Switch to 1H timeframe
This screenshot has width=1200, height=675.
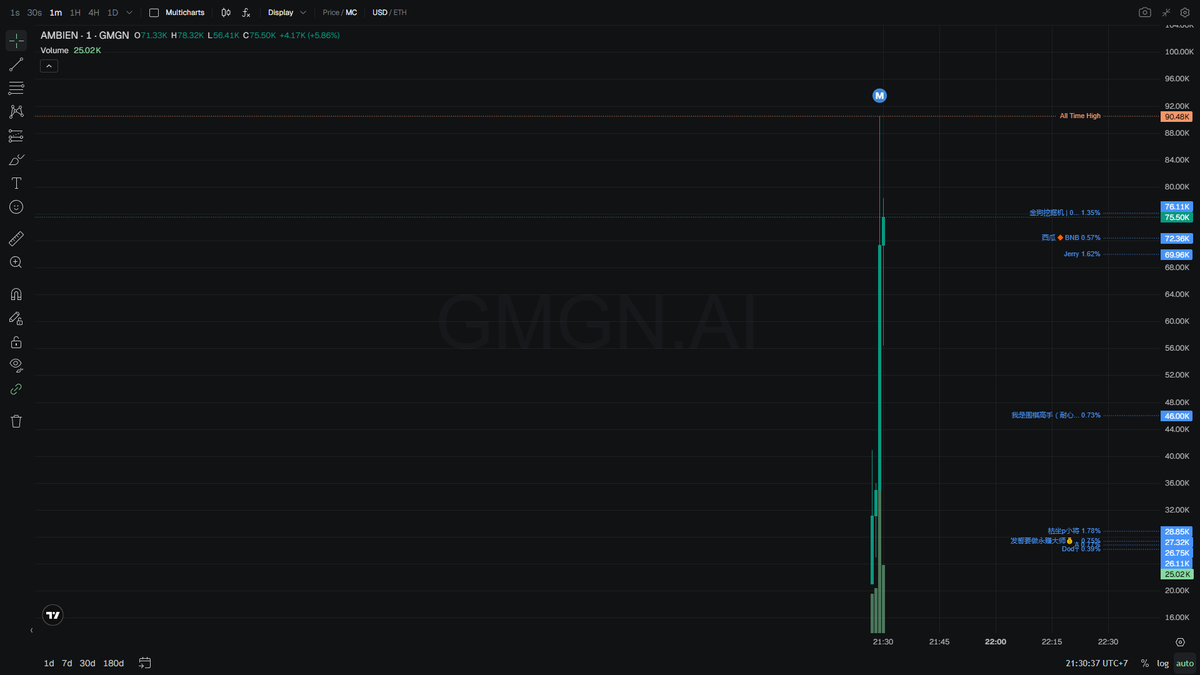75,13
